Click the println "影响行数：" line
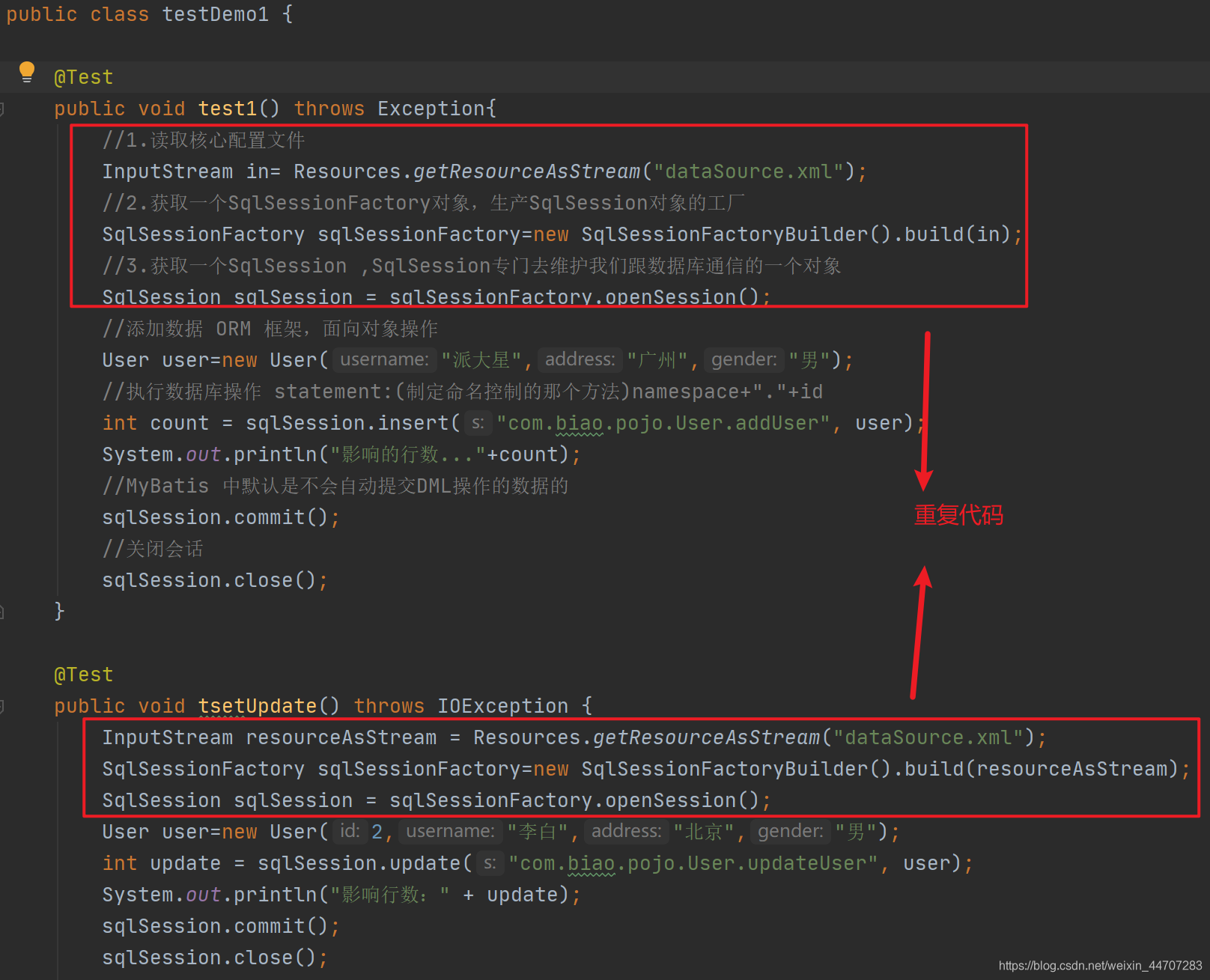The height and width of the screenshot is (980, 1210). (341, 895)
